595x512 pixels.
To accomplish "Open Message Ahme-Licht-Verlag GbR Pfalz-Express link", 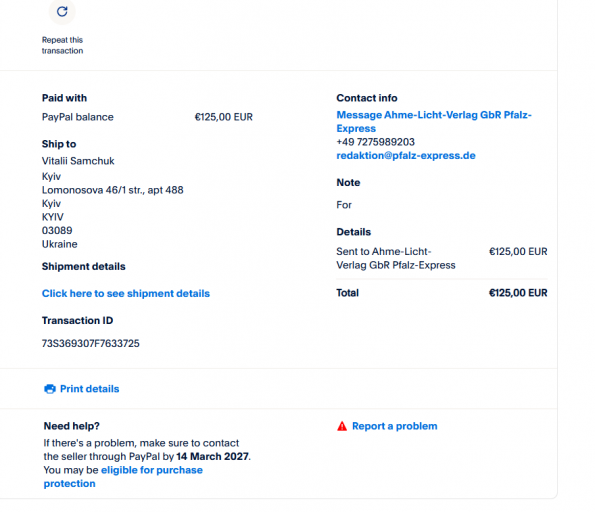I will (434, 121).
